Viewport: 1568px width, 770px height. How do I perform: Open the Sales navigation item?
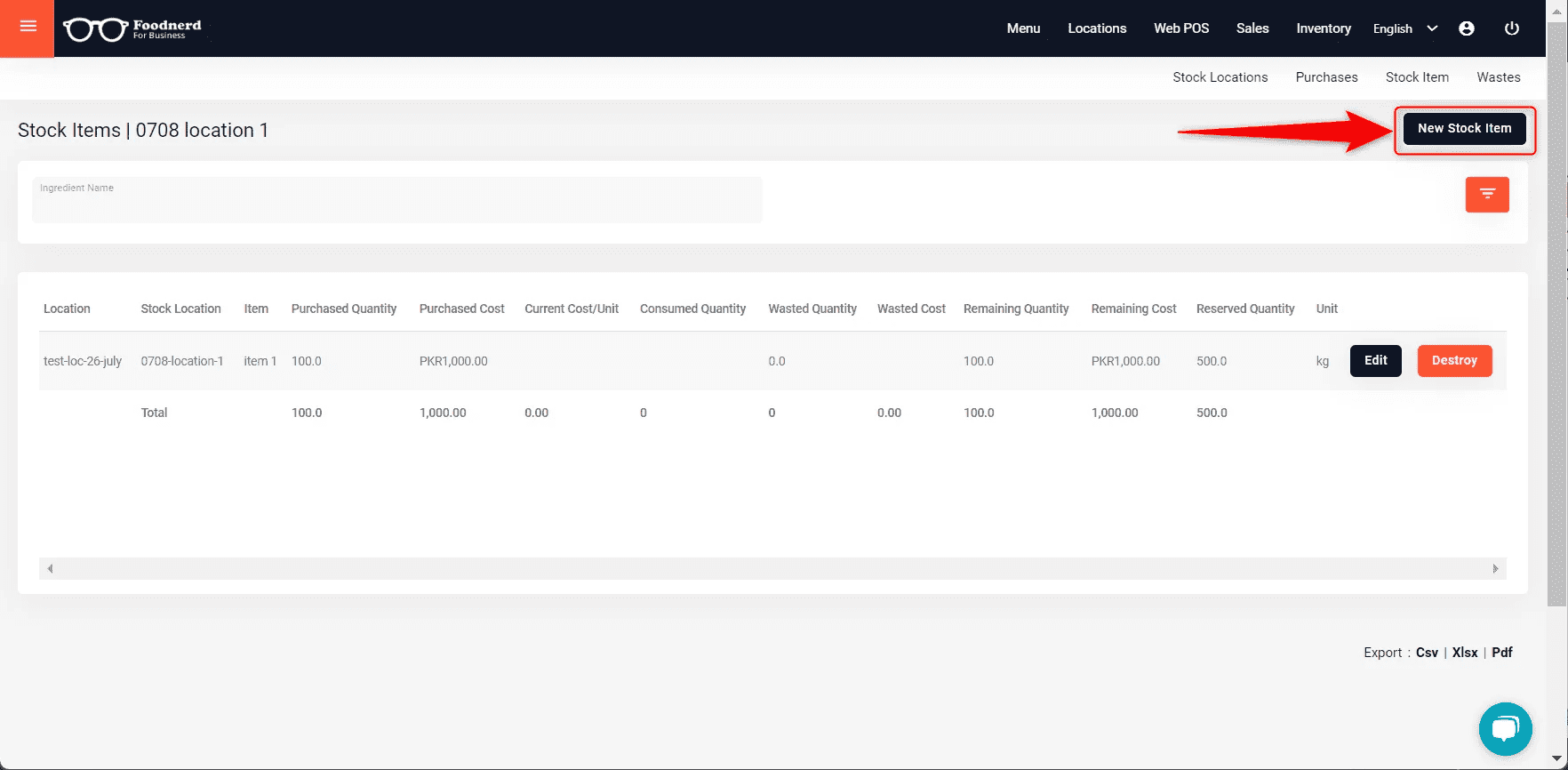pos(1252,28)
